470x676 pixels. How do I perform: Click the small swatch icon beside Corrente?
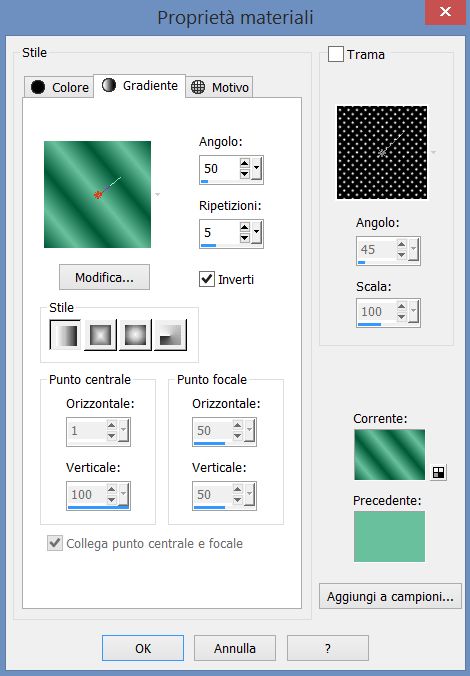pyautogui.click(x=438, y=473)
